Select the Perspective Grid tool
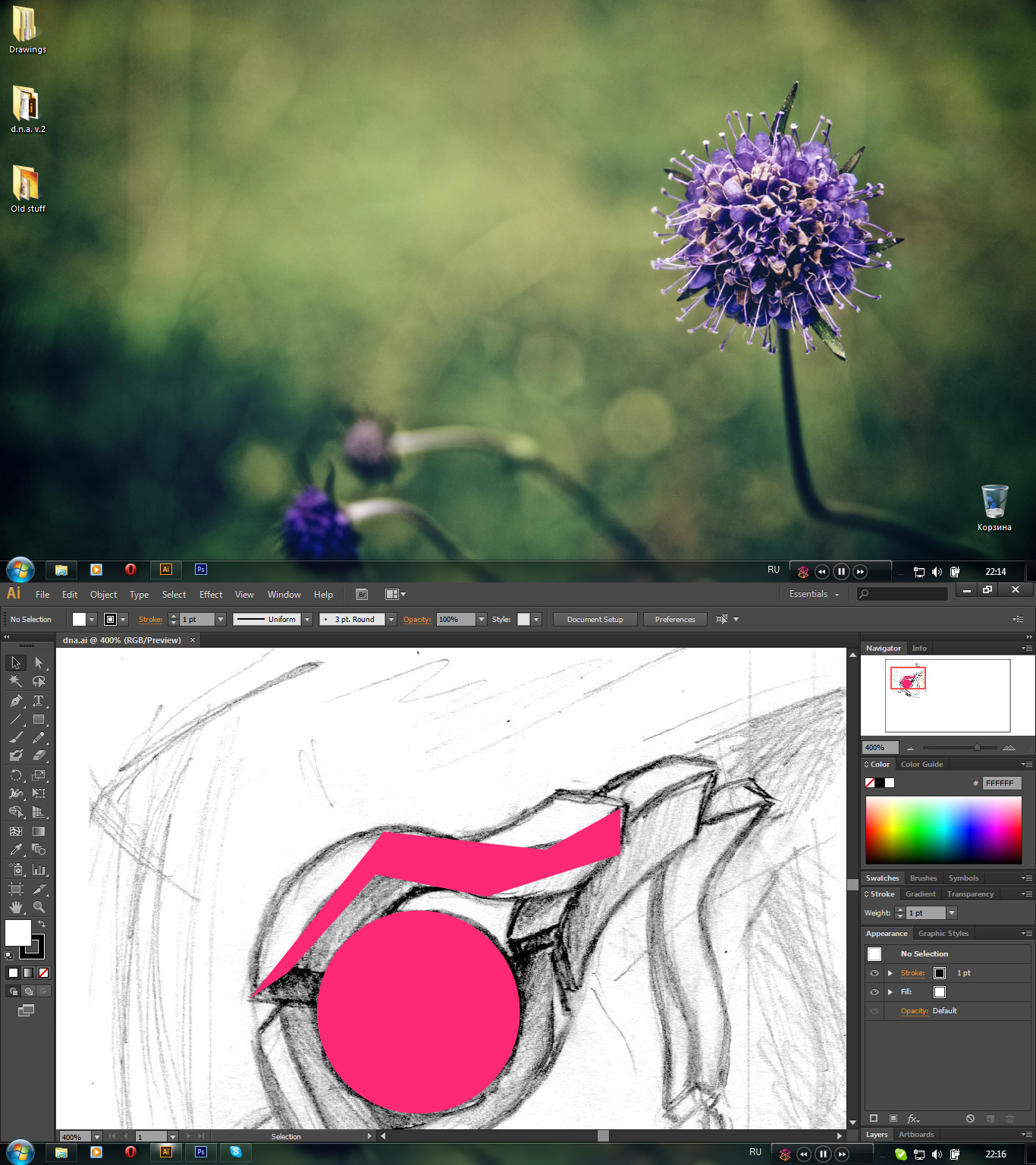This screenshot has width=1036, height=1165. coord(38,812)
